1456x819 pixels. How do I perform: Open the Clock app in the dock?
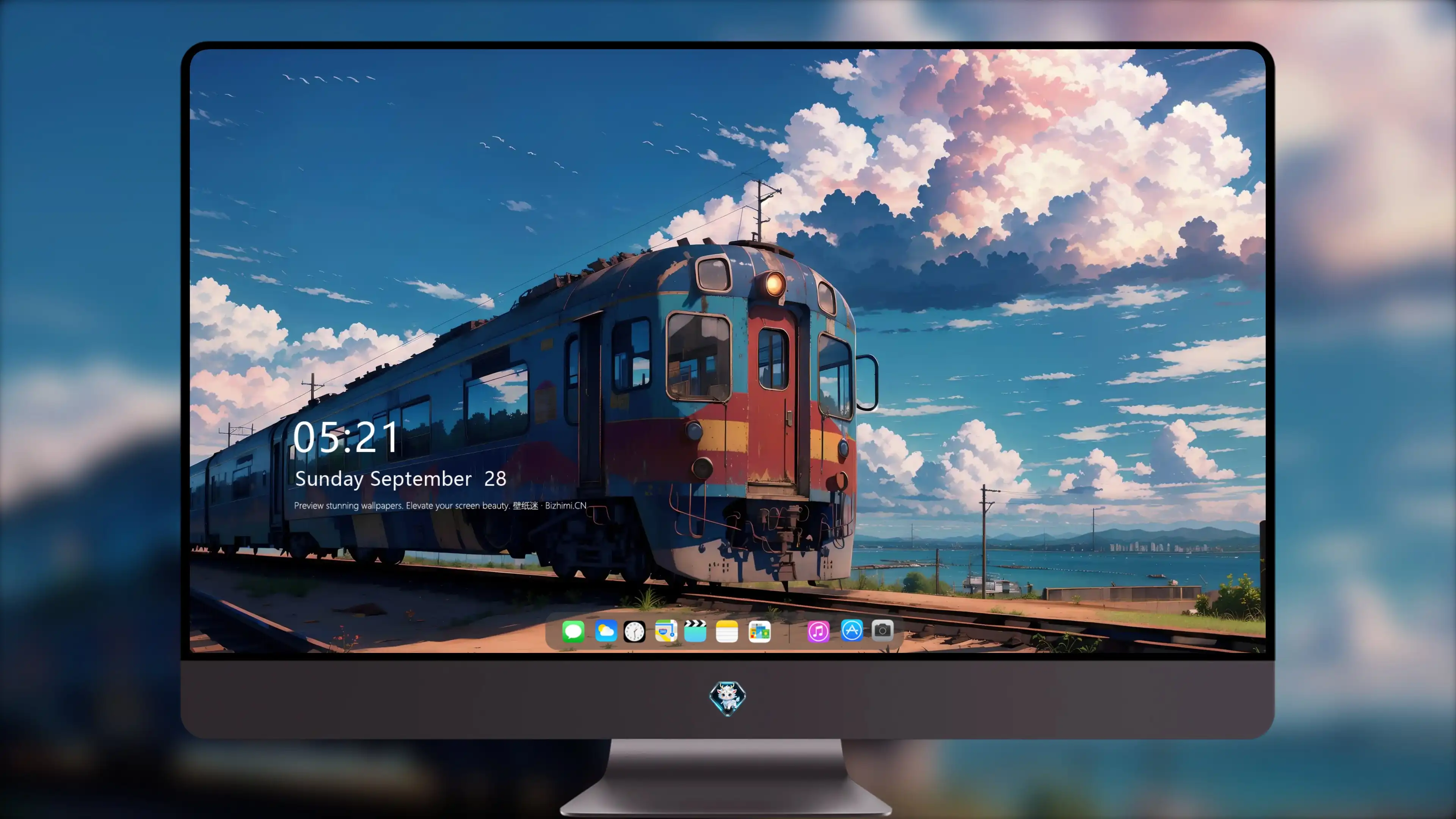pos(634,631)
